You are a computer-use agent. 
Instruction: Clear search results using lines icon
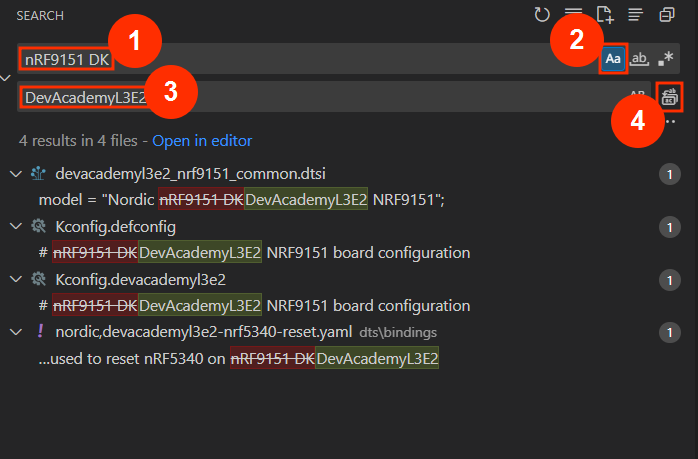573,12
